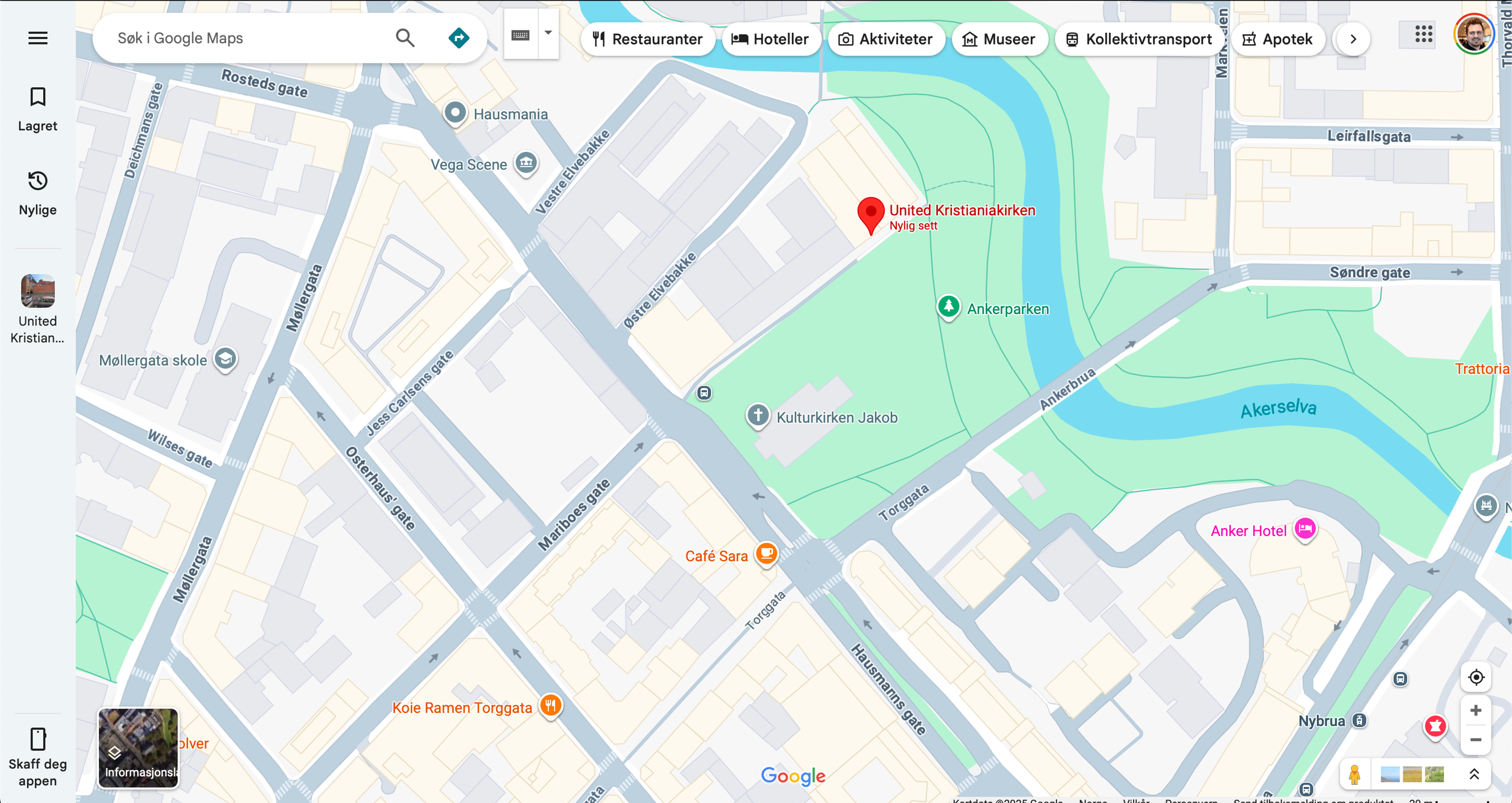1512x803 pixels.
Task: Click the Leirfallsgata street label
Action: point(1369,137)
